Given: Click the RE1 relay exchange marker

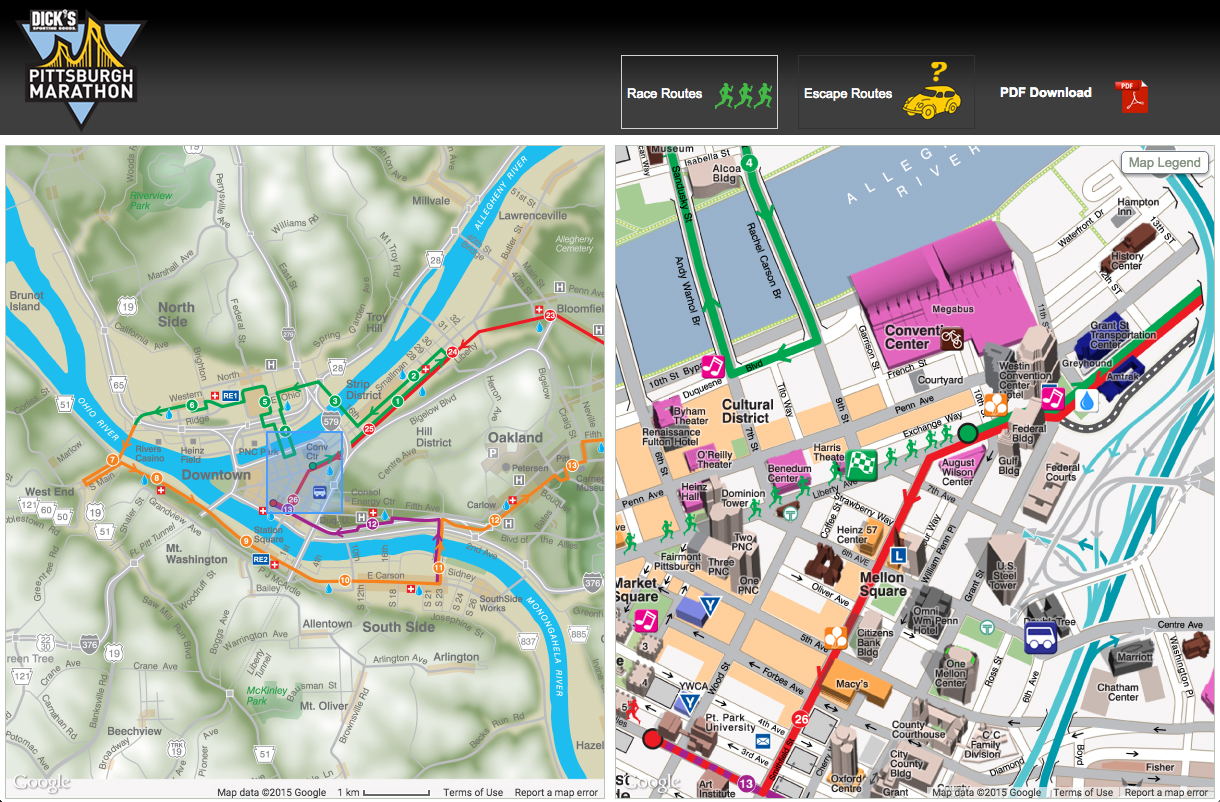Looking at the screenshot, I should click(x=230, y=396).
